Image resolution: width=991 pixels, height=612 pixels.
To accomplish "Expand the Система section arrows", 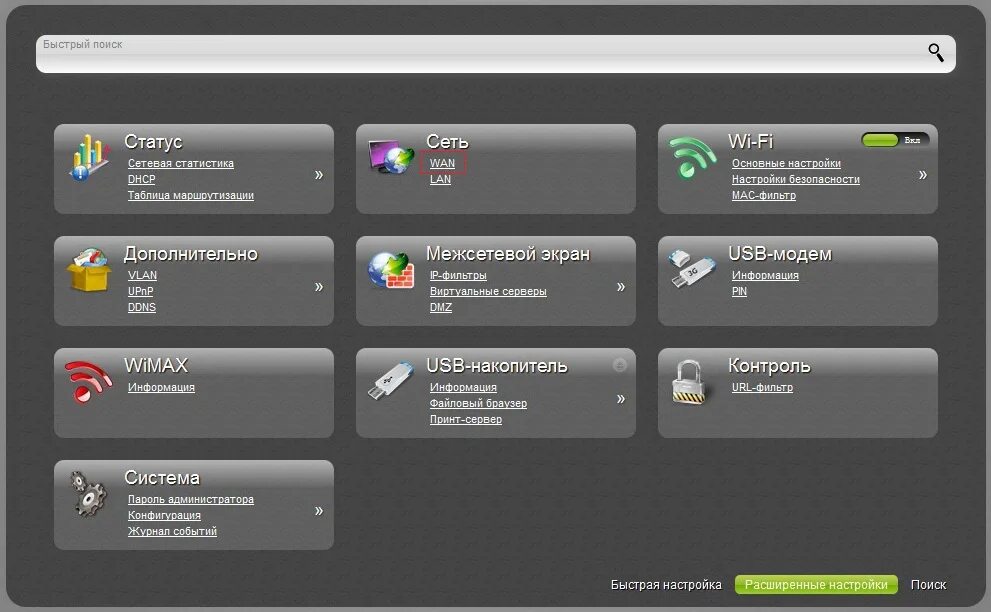I will 319,510.
